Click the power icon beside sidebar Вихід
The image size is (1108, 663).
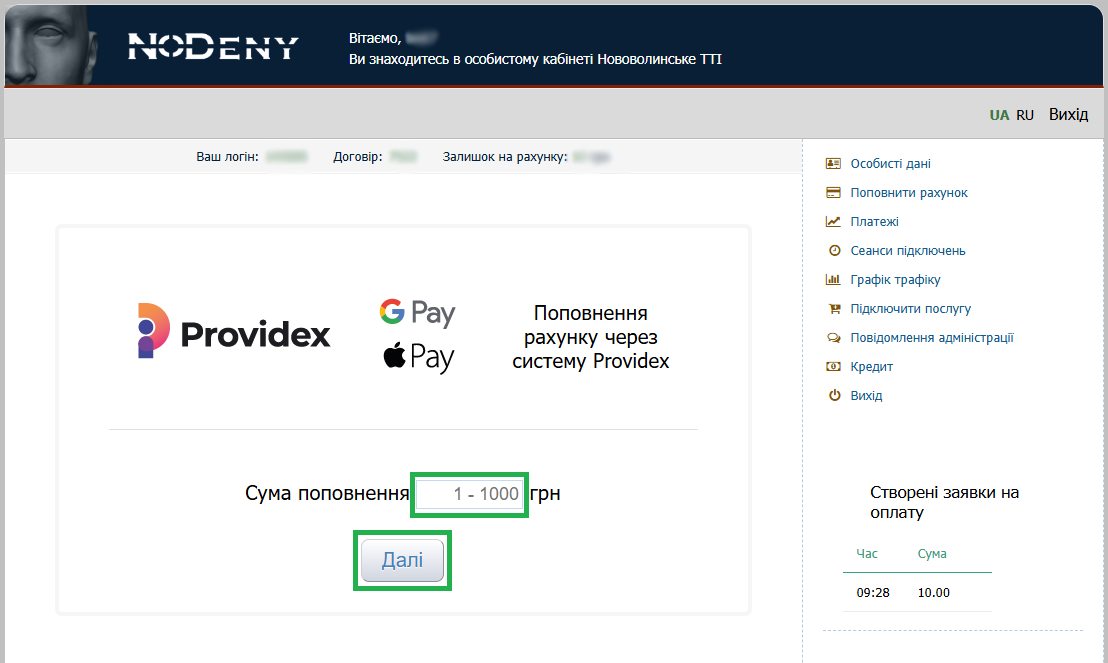coord(835,395)
